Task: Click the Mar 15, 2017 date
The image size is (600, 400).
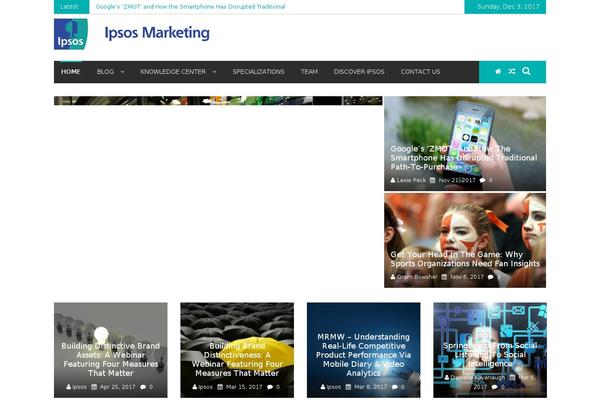Action: (244, 387)
